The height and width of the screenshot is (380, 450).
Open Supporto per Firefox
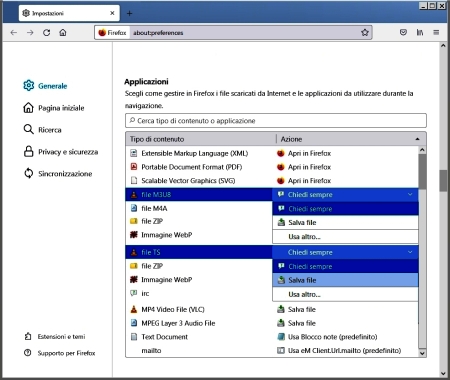60,353
